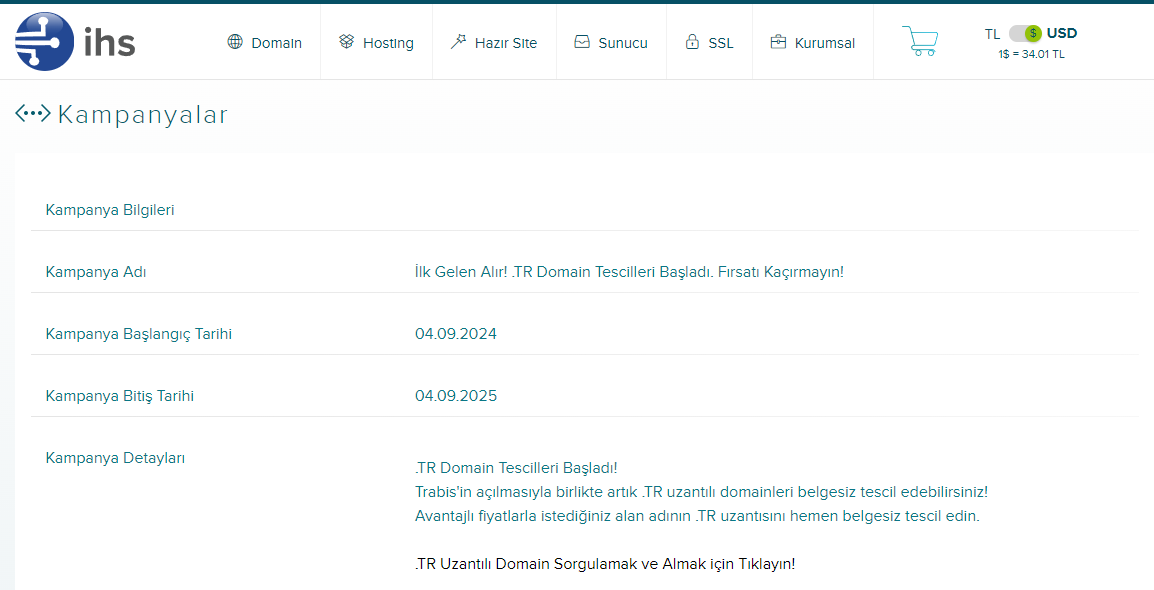The image size is (1154, 590).
Task: Click the server tray icon beside Sunucu
Action: click(582, 42)
